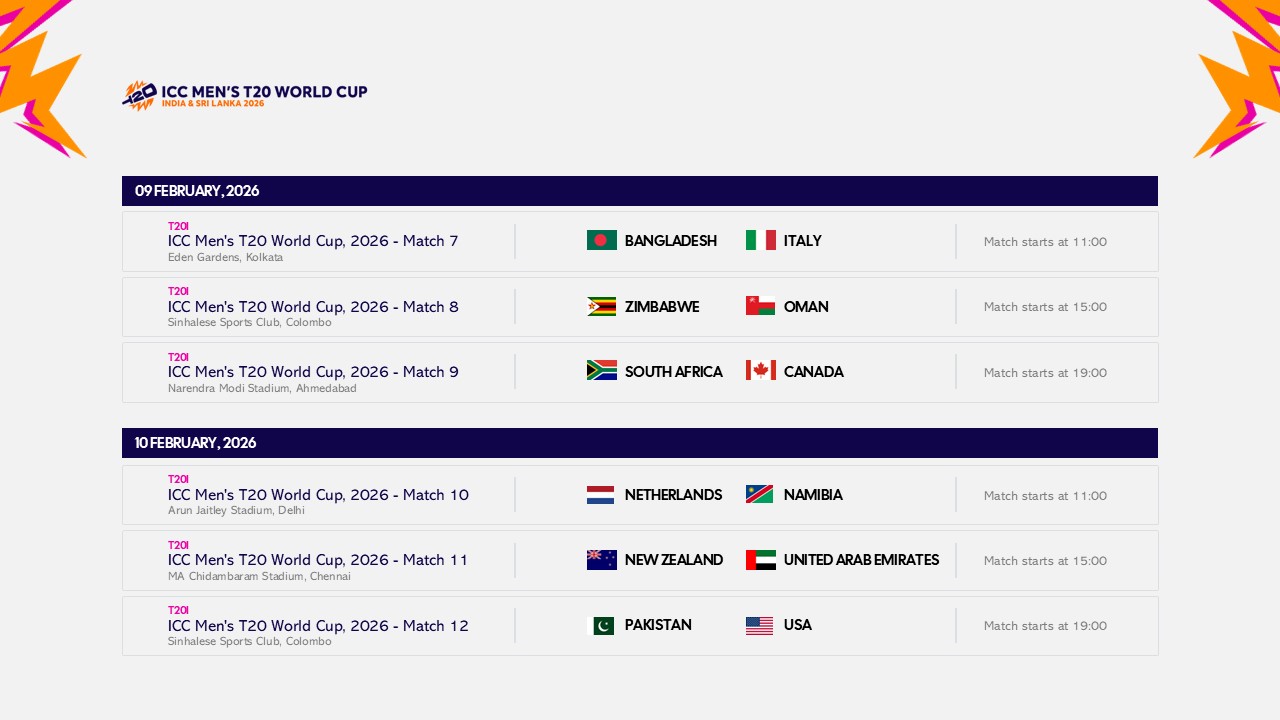Open Match 7 at Eden Gardens, Kolkata
Image resolution: width=1280 pixels, height=720 pixels.
(312, 240)
